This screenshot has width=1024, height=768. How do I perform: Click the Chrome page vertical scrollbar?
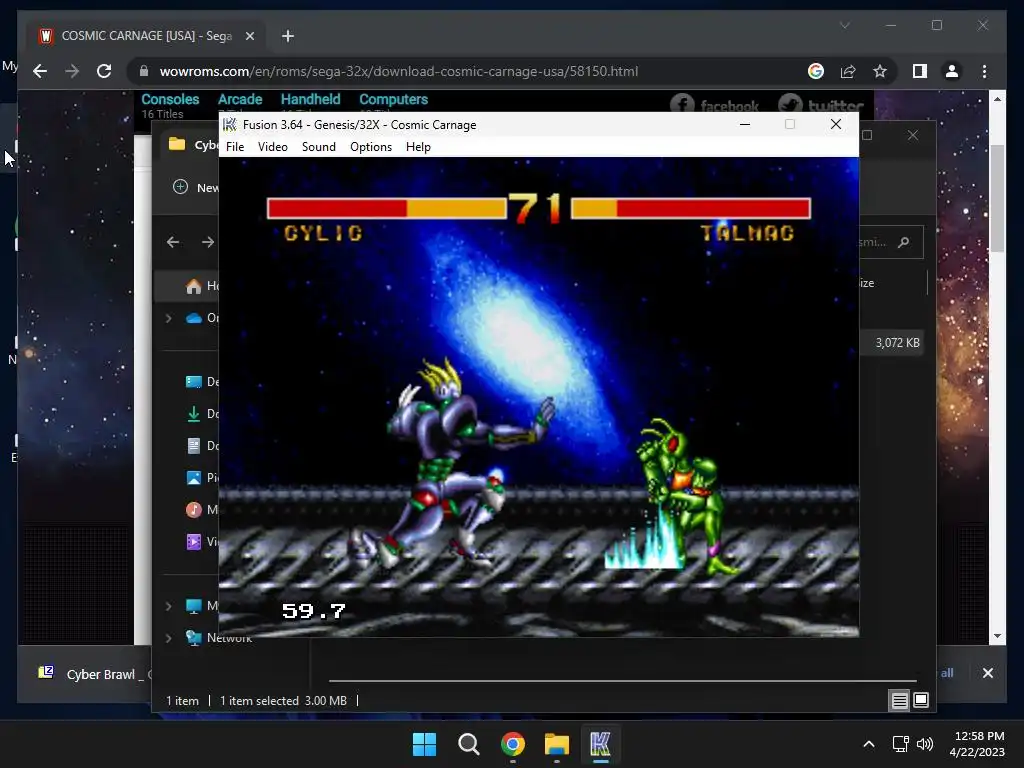[x=997, y=199]
